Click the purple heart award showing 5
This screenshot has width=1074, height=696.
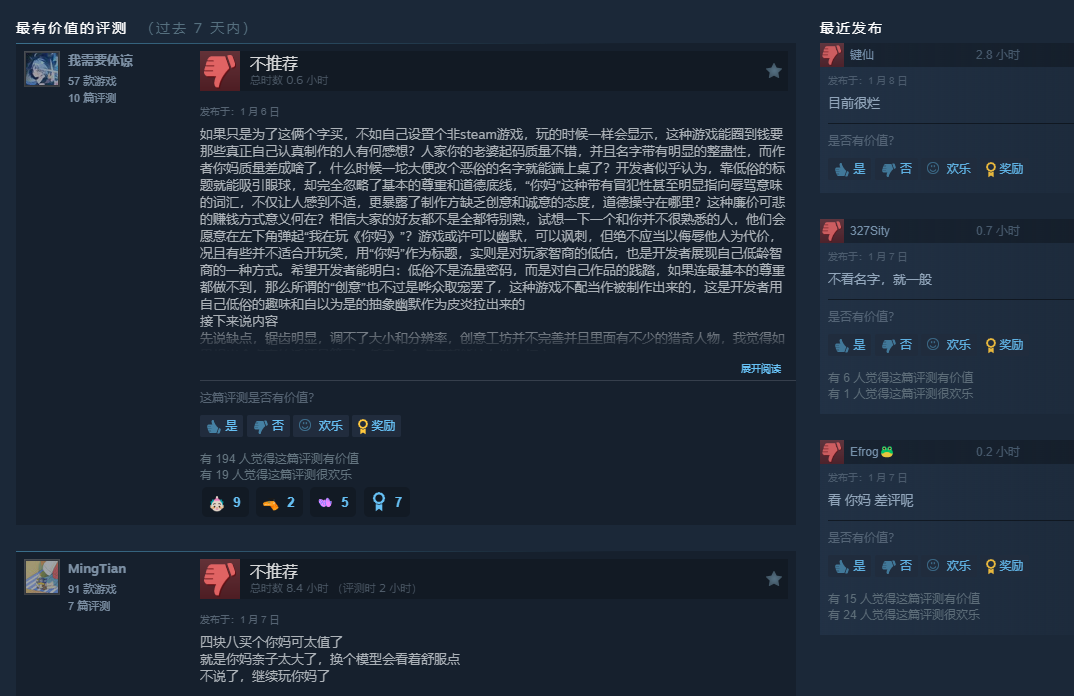(x=334, y=503)
